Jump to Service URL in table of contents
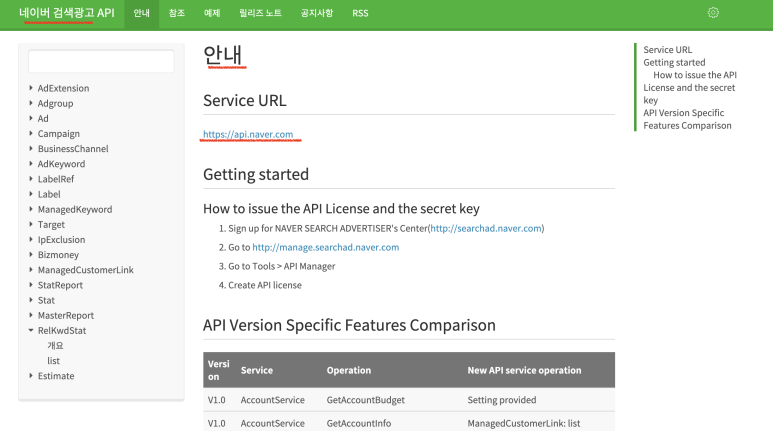Screen dimensions: 773x431 (668, 50)
